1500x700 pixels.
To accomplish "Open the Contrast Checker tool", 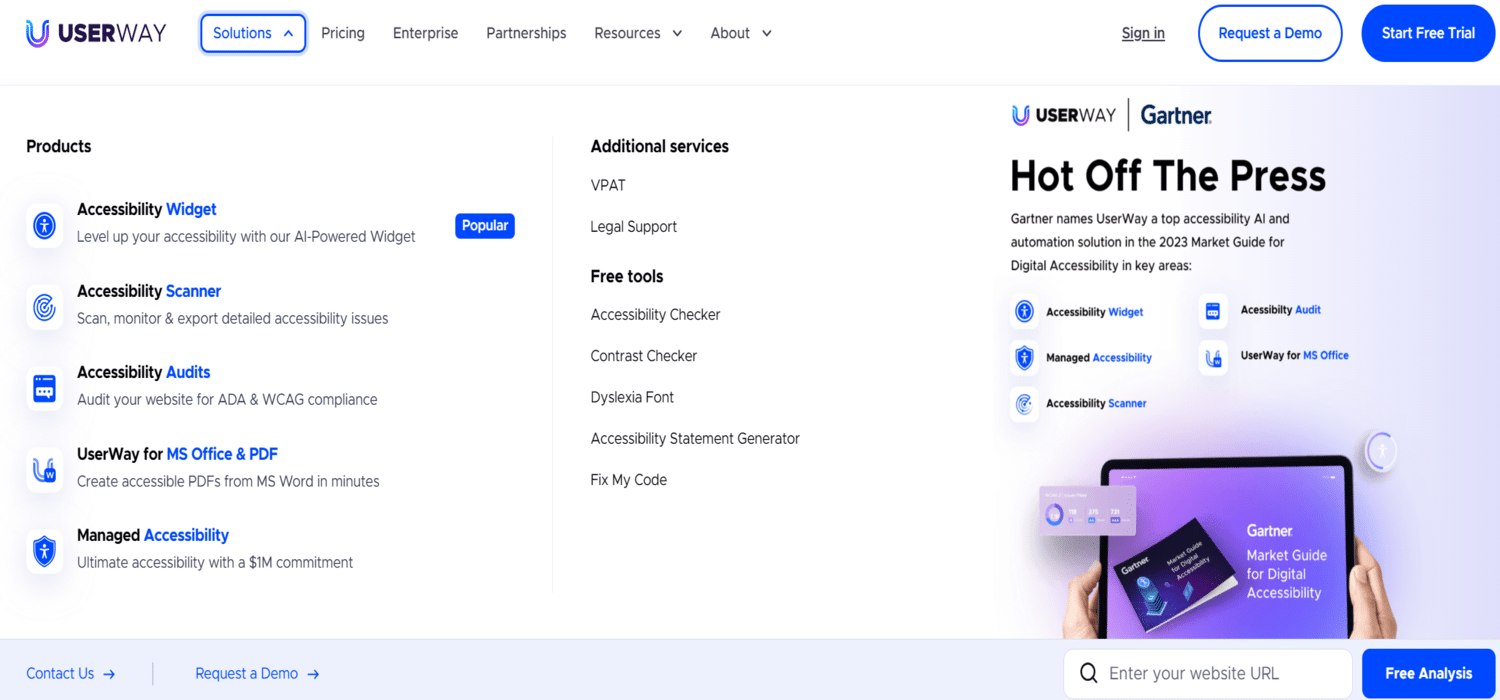I will pyautogui.click(x=644, y=355).
